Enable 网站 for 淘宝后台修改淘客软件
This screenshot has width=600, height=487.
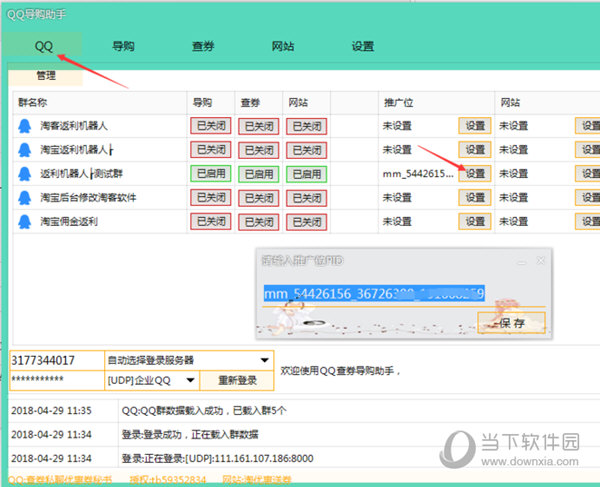pos(307,198)
